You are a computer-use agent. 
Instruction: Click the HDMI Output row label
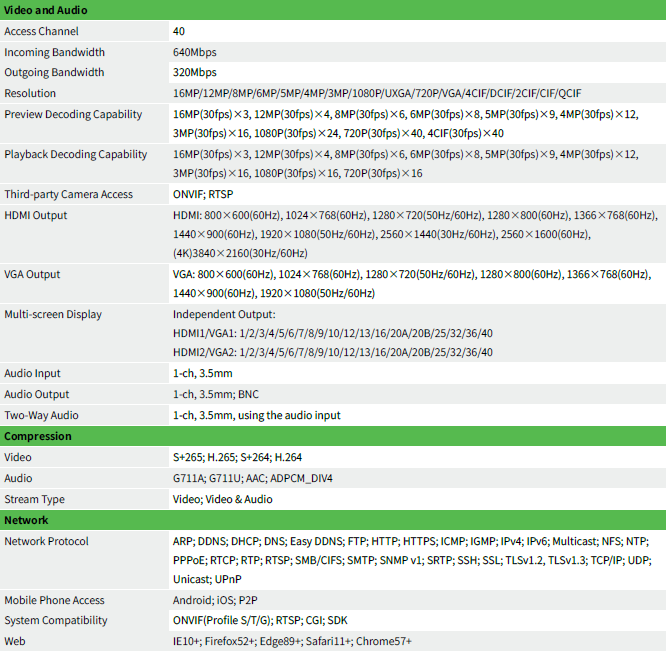36,216
